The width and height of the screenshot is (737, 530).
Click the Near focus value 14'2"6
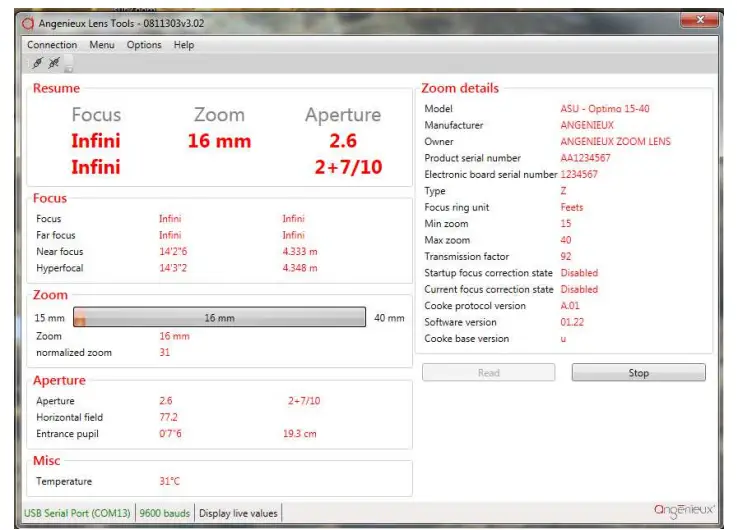(x=173, y=251)
